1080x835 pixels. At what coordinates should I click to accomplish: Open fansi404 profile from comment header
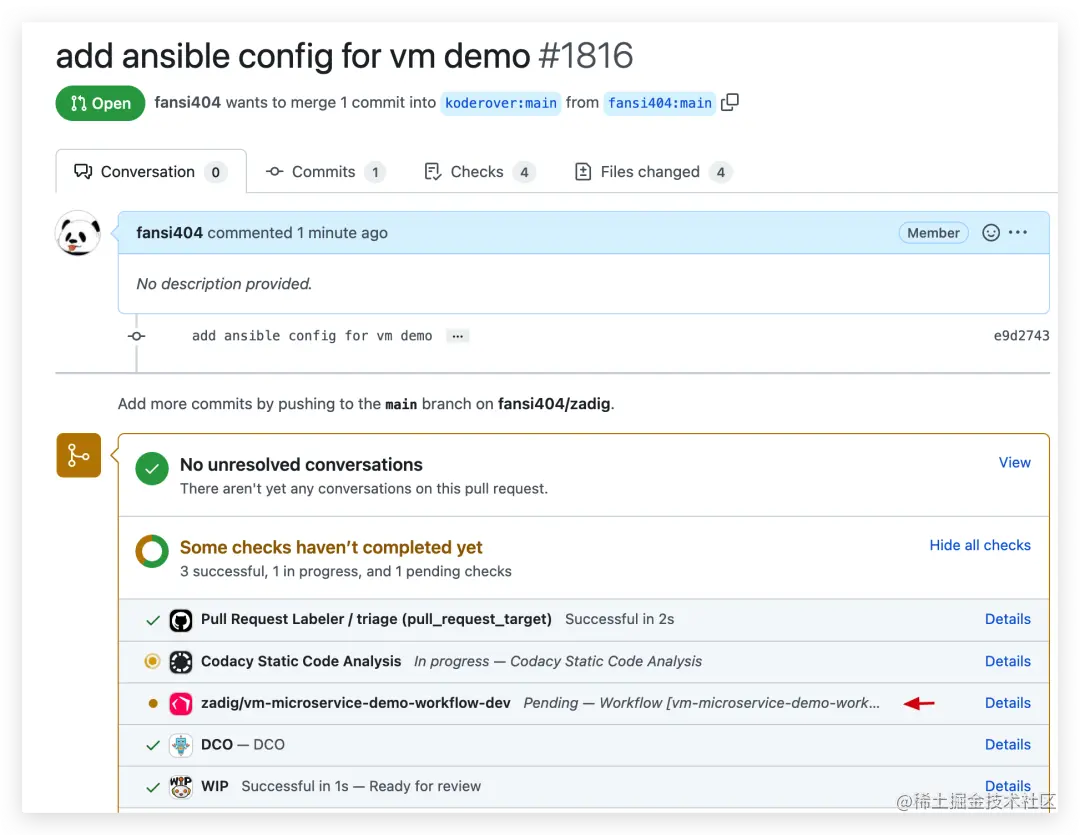pos(169,233)
